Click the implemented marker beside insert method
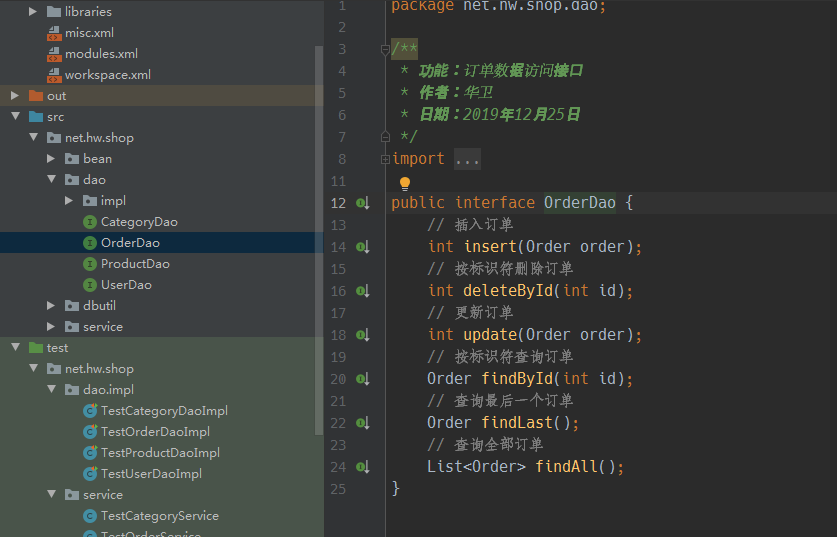Image resolution: width=837 pixels, height=537 pixels. (x=363, y=247)
